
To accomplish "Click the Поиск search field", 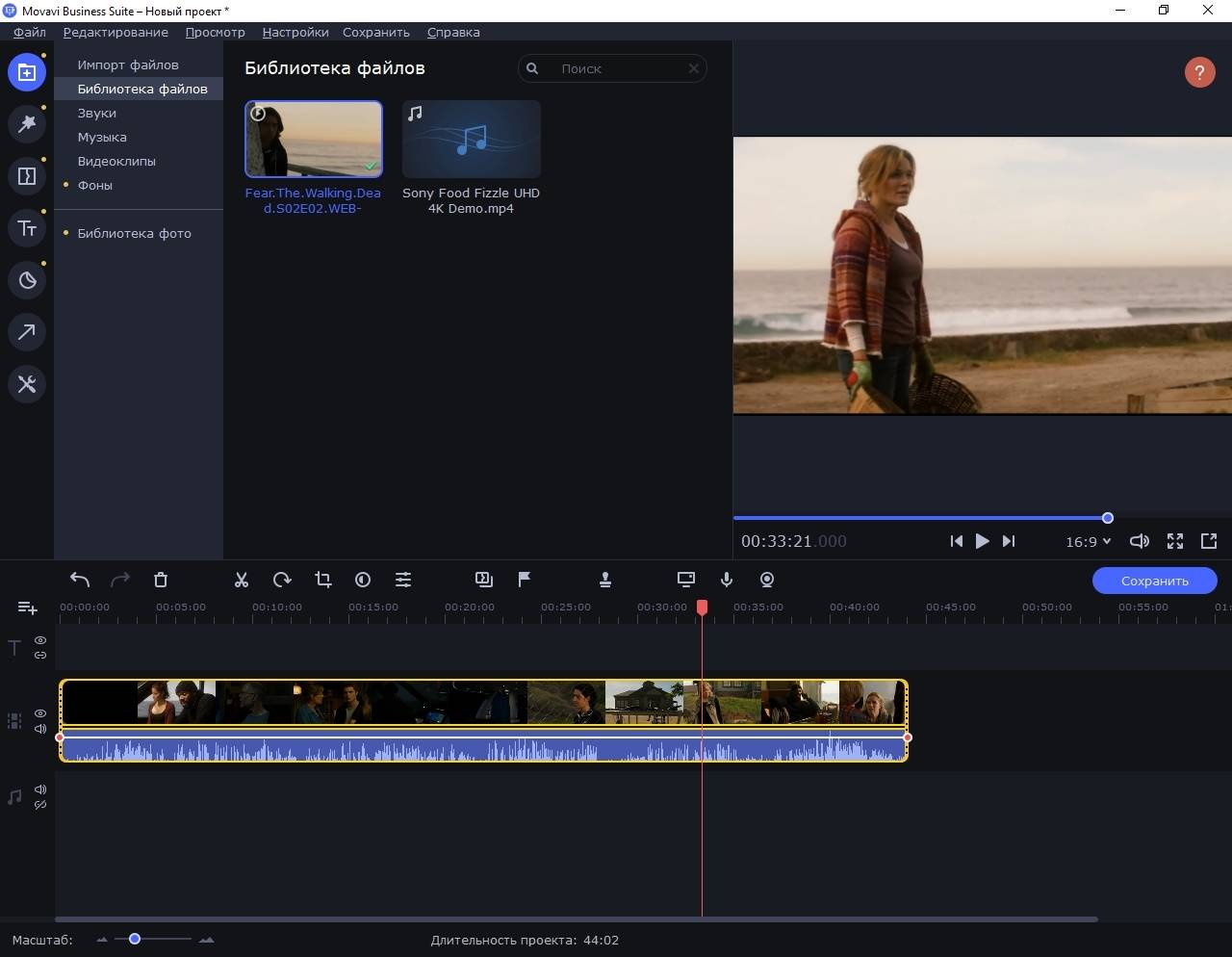I will tap(612, 68).
